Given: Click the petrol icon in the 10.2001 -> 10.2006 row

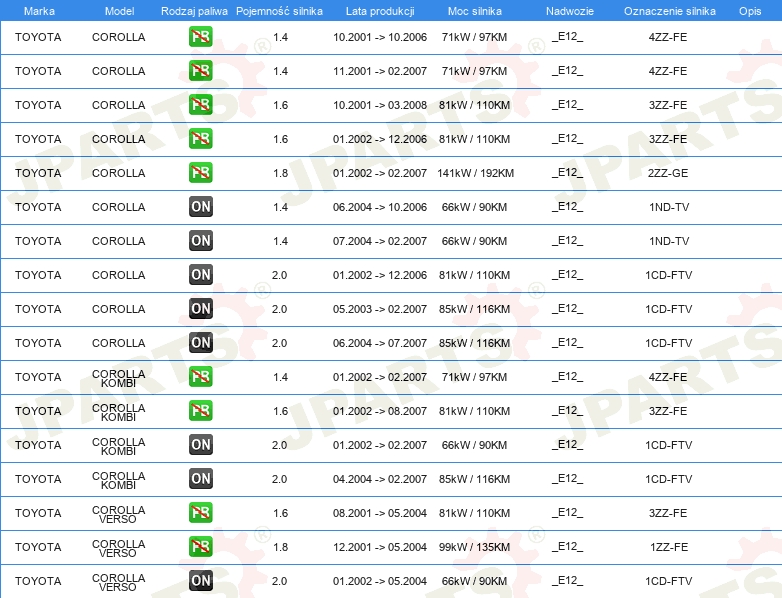Looking at the screenshot, I should tap(200, 37).
